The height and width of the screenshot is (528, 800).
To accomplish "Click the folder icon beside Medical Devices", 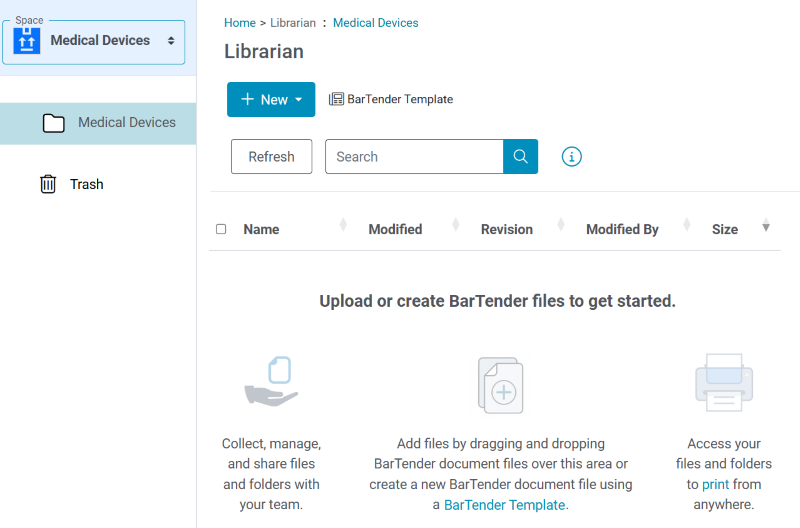I will pos(54,123).
